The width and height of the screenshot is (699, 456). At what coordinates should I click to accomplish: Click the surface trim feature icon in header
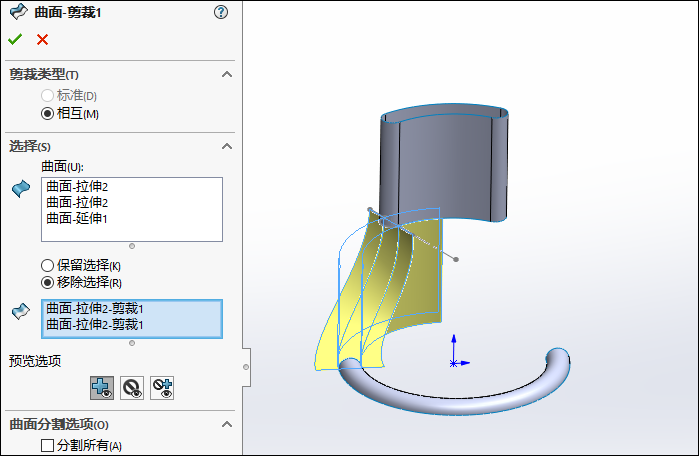tap(18, 12)
